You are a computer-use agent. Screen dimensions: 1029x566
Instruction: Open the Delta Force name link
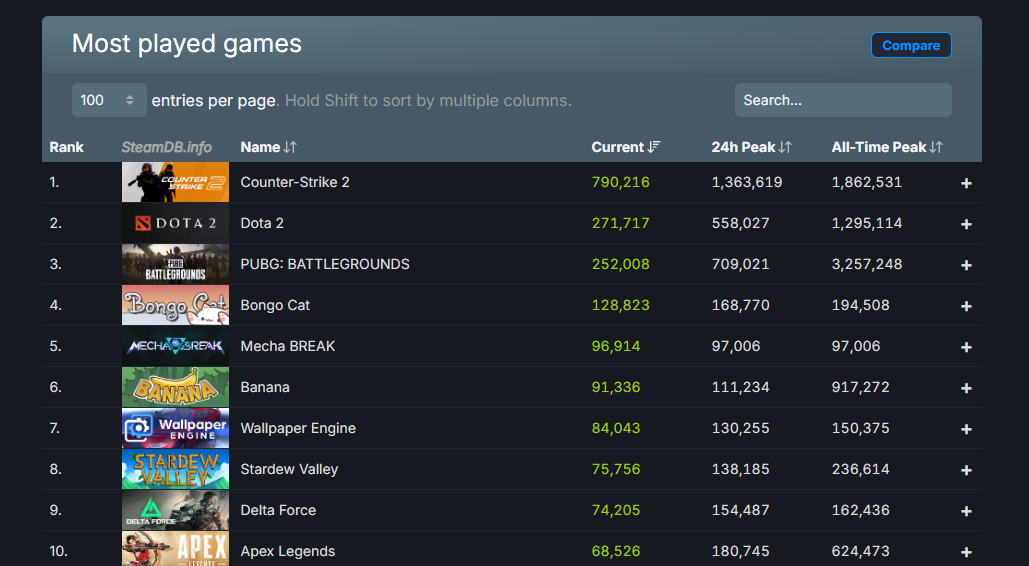278,510
